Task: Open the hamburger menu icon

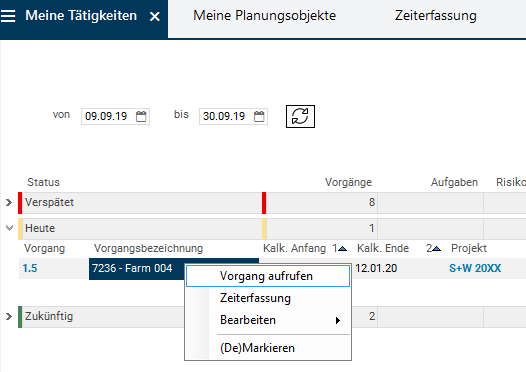Action: pyautogui.click(x=8, y=16)
